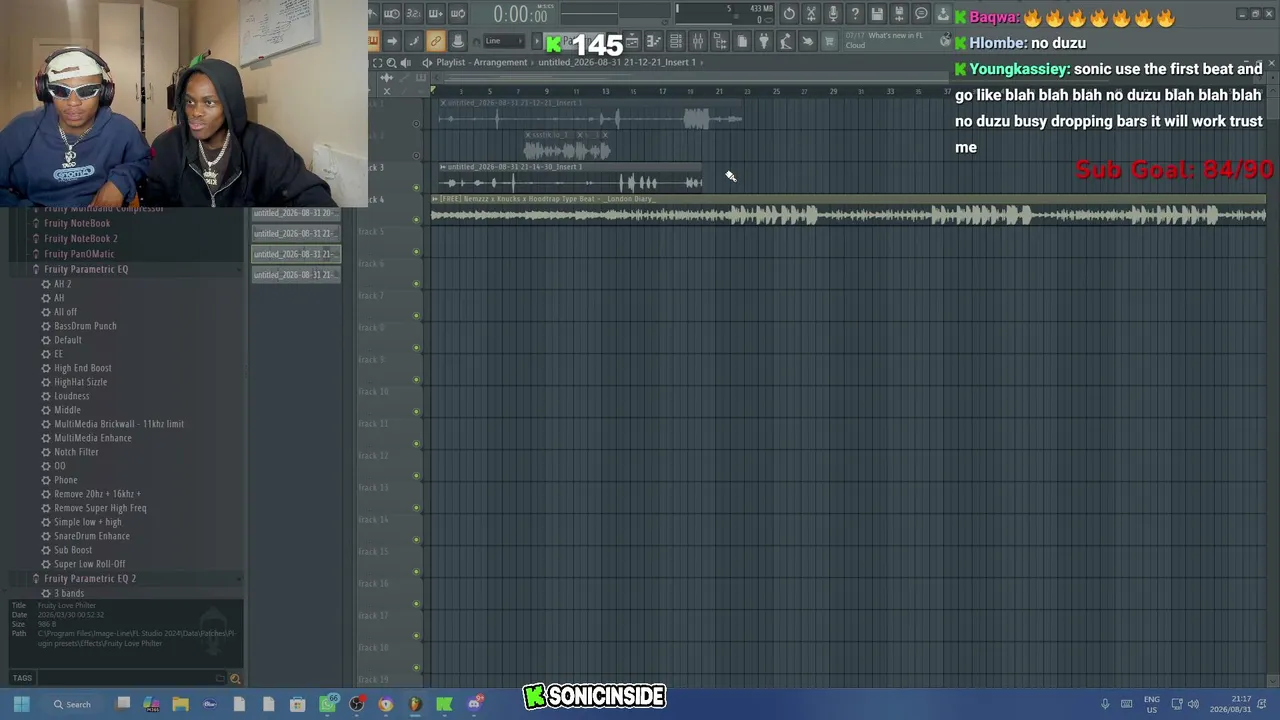The height and width of the screenshot is (720, 1280).
Task: Open the help question mark icon
Action: (x=855, y=13)
